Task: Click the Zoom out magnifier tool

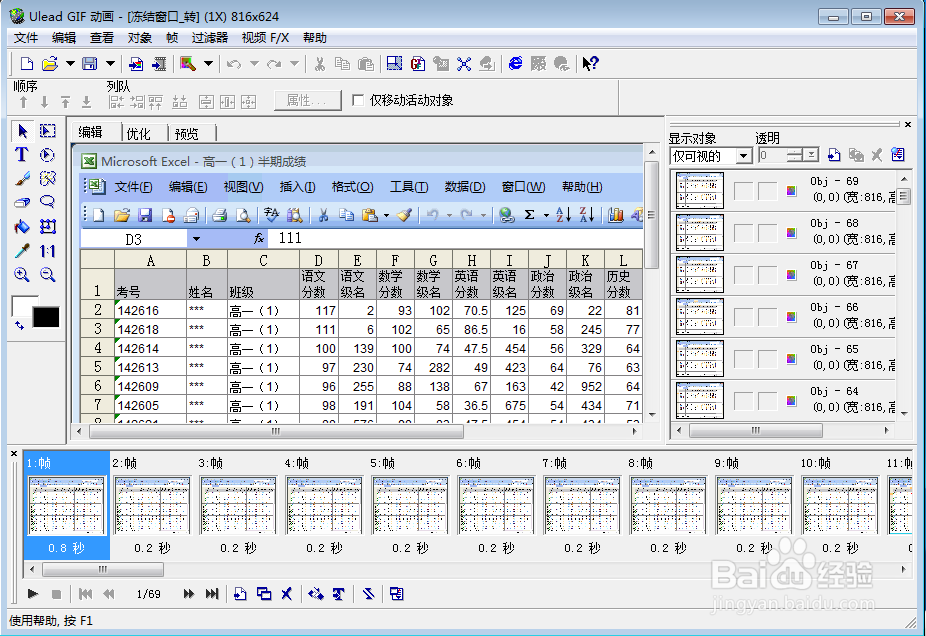Action: pyautogui.click(x=48, y=275)
